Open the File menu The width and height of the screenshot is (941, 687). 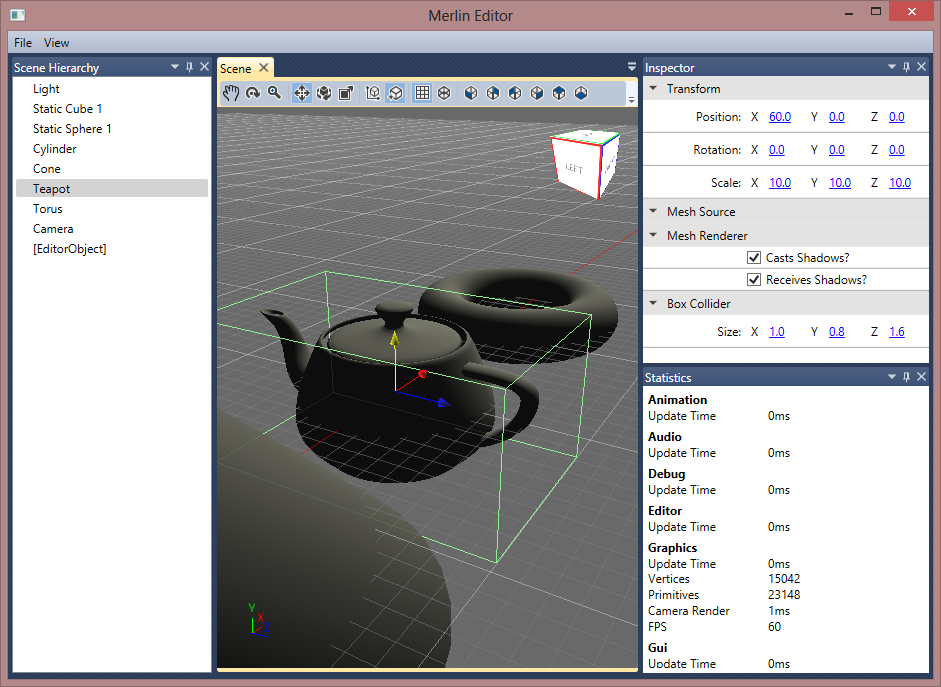pos(23,43)
